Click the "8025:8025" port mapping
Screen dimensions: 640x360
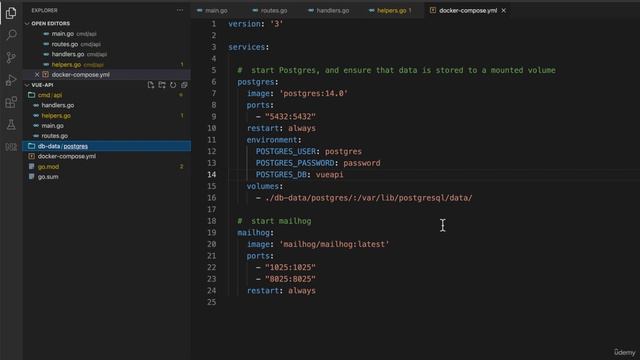(x=290, y=279)
